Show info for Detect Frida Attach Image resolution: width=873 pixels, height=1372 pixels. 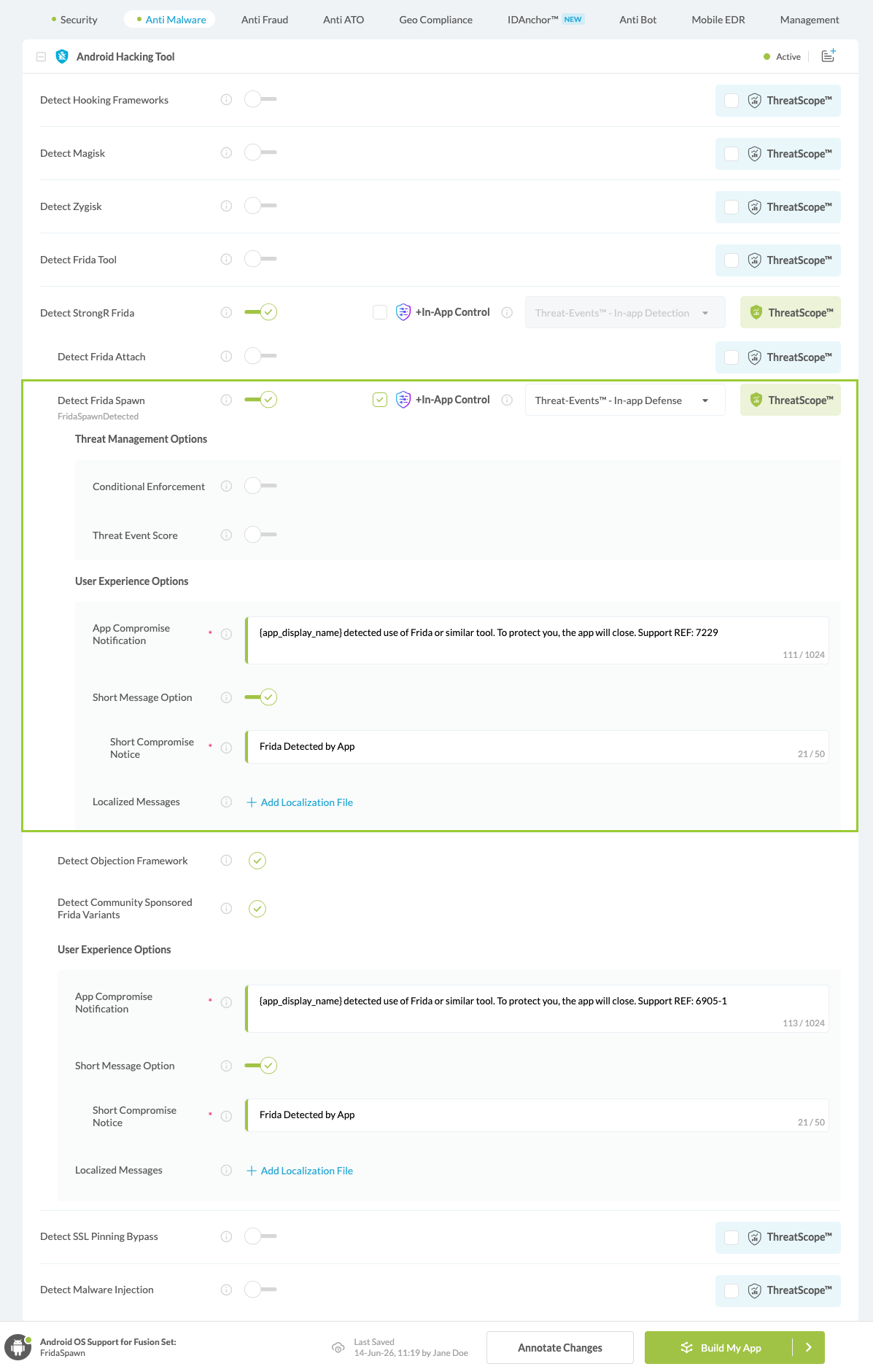226,357
